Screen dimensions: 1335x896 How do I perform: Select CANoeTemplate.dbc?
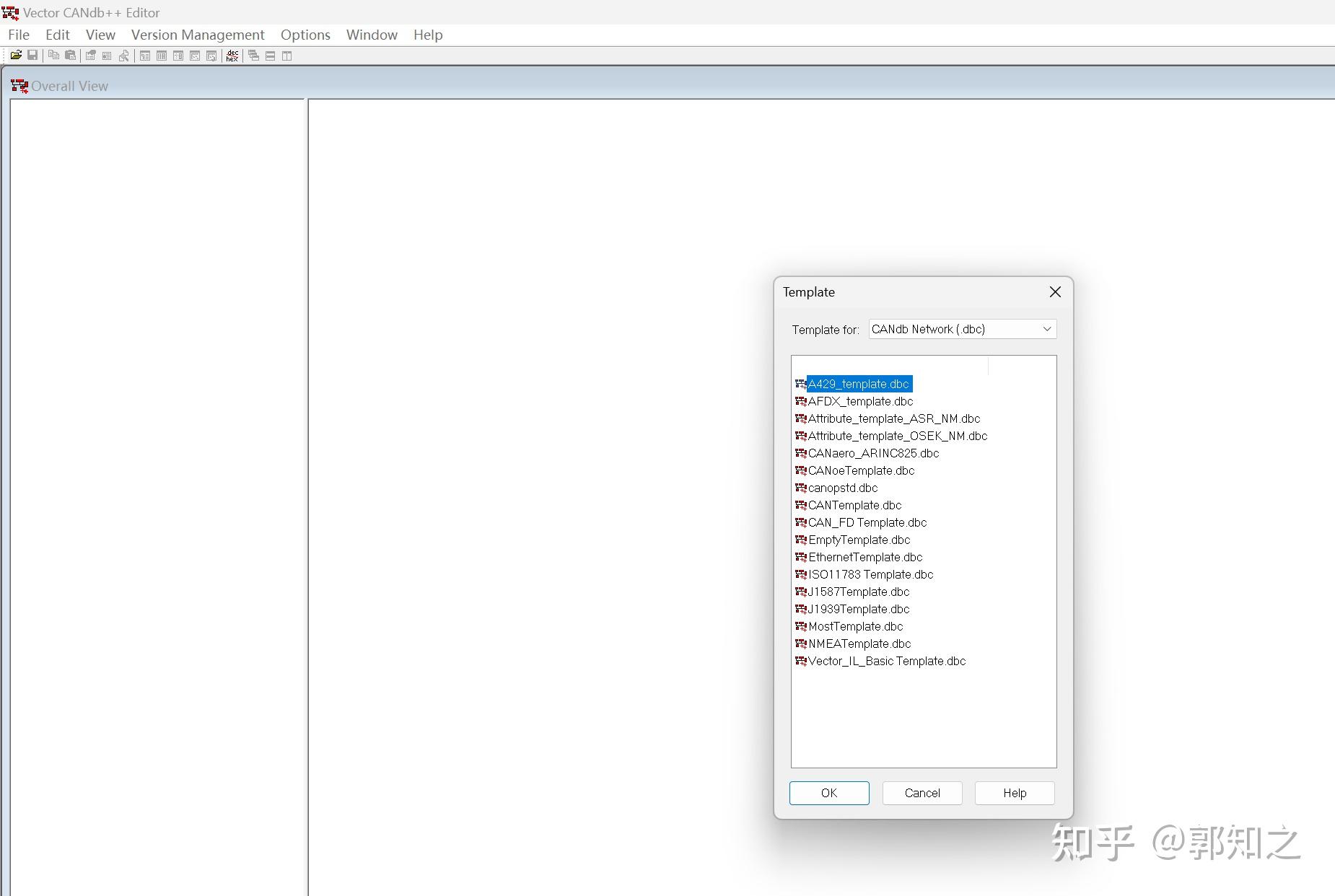861,470
